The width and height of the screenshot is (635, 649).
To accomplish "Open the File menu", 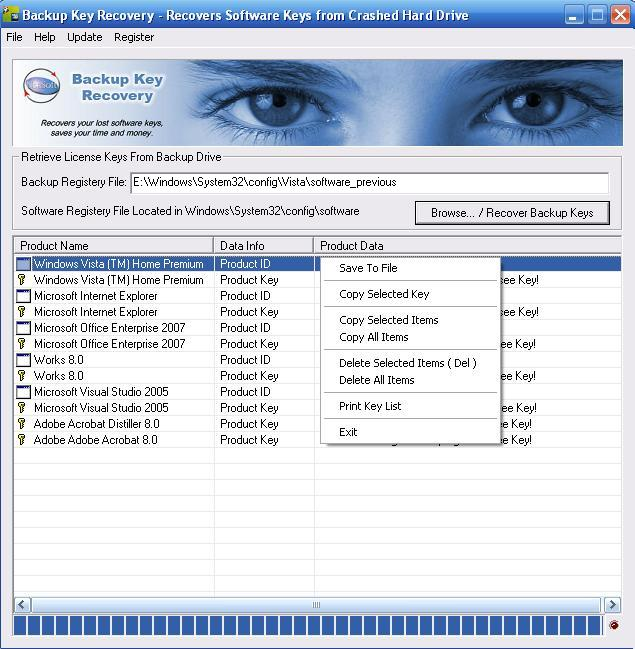I will click(x=14, y=37).
